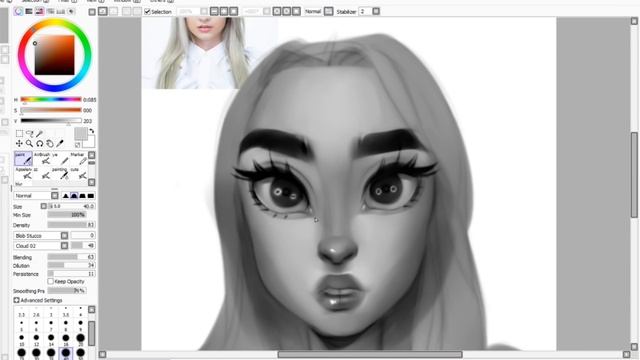The image size is (640, 360).
Task: Click the V value slider bar
Action: click(x=51, y=120)
